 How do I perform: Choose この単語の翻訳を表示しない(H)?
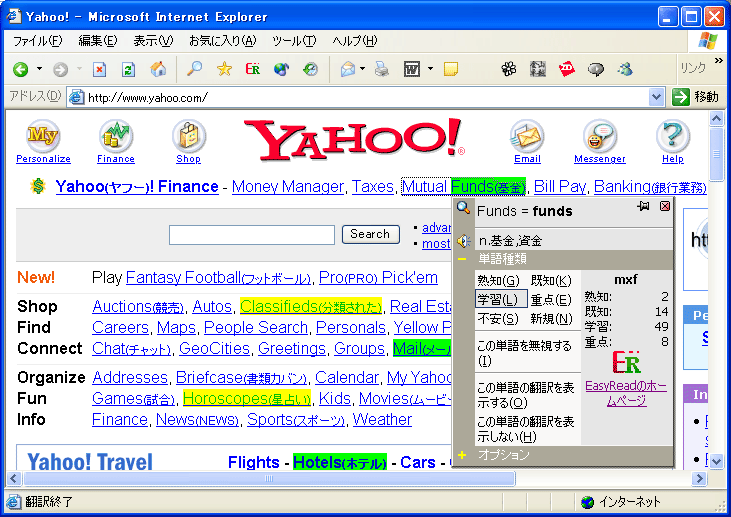click(x=527, y=429)
